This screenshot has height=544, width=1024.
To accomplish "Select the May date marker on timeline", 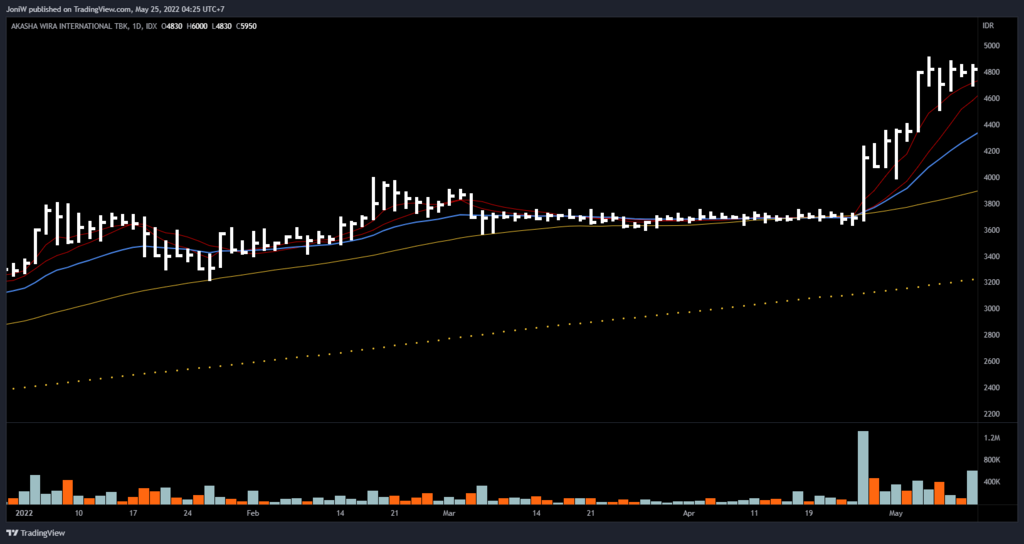I will pyautogui.click(x=896, y=512).
